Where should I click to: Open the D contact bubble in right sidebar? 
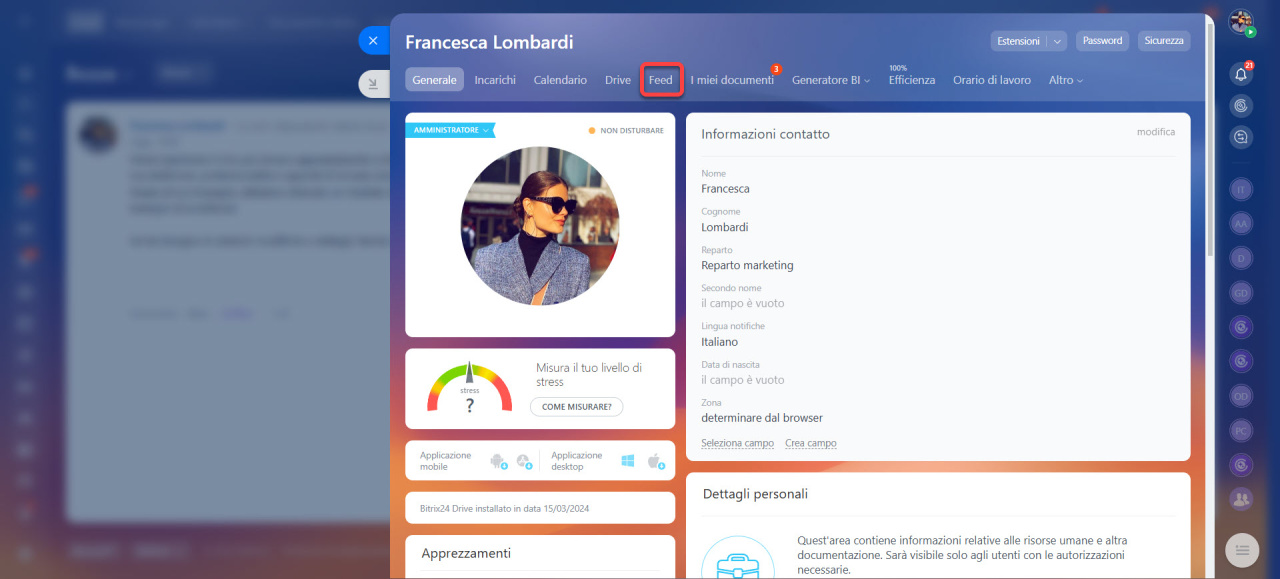[x=1241, y=258]
